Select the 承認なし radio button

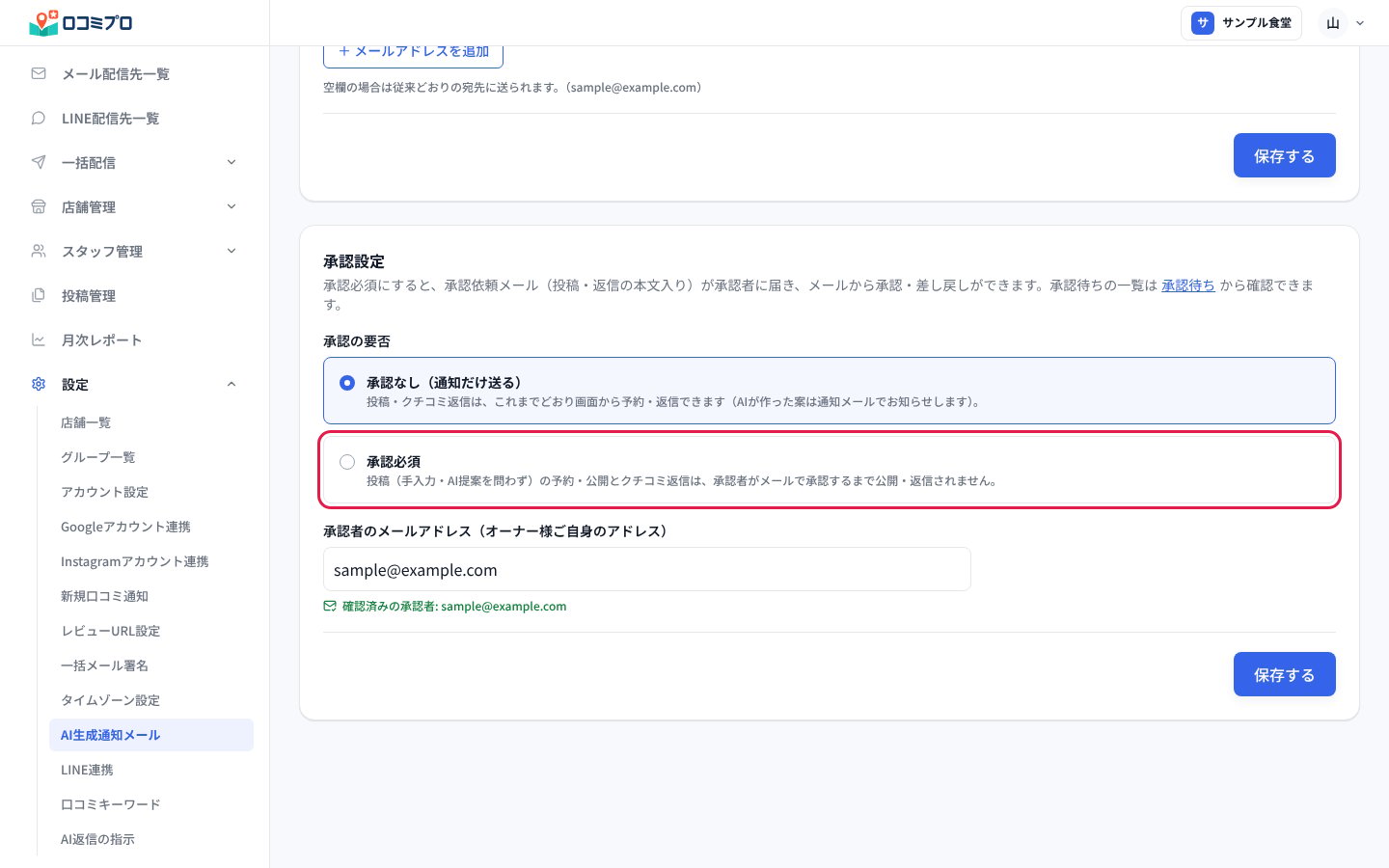tap(347, 383)
